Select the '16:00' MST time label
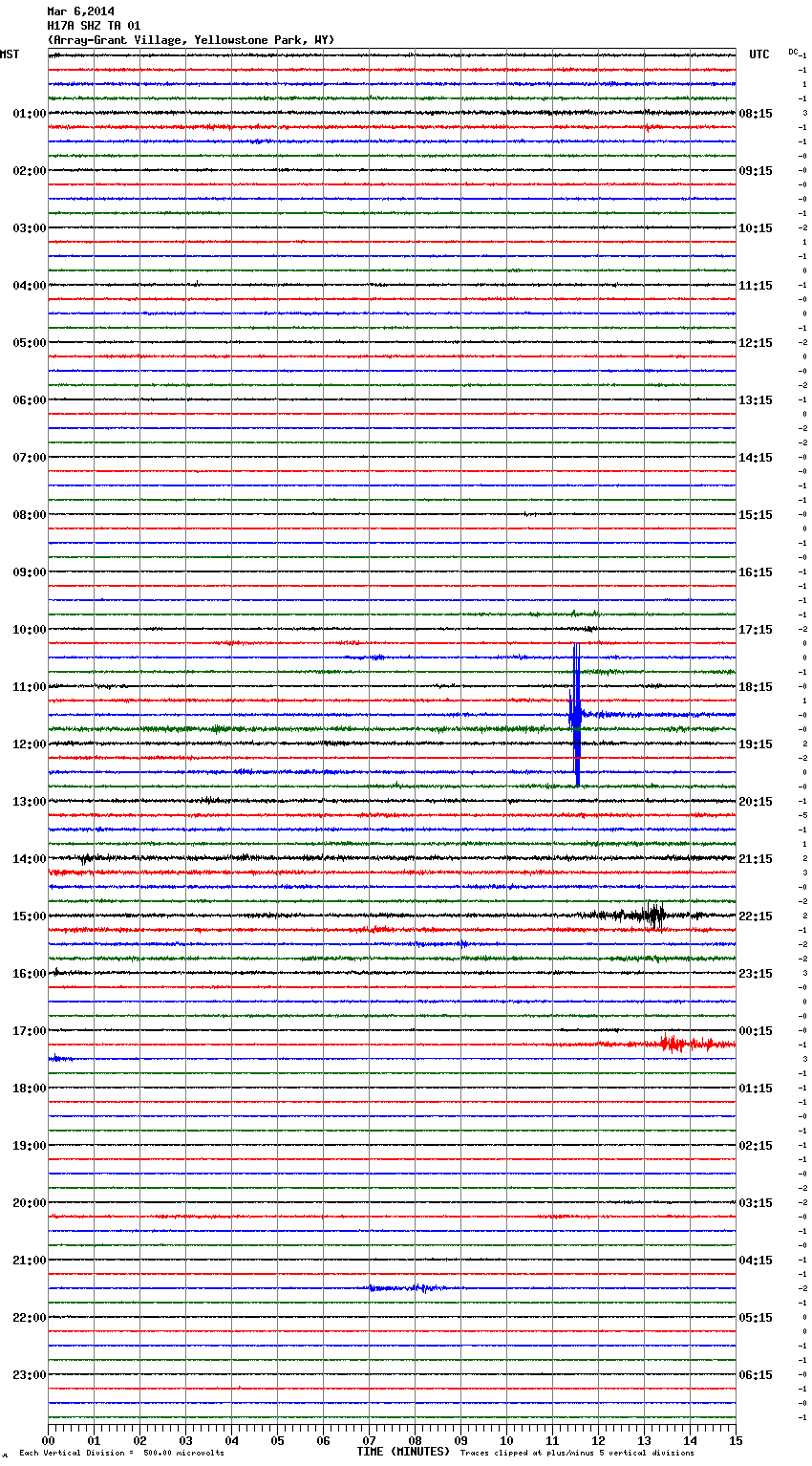 point(30,974)
